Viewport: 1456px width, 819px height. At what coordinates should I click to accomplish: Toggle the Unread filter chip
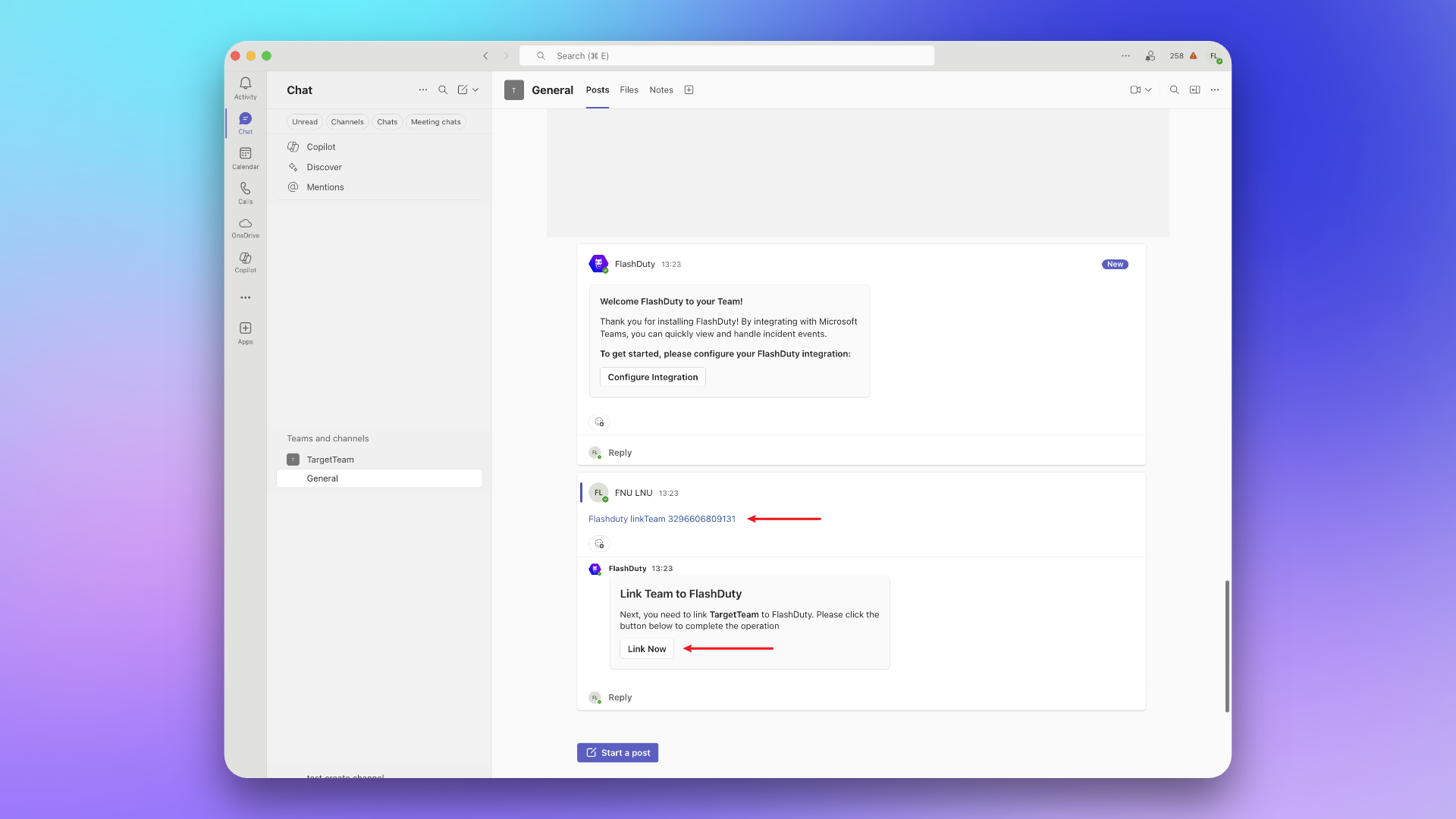(x=305, y=122)
